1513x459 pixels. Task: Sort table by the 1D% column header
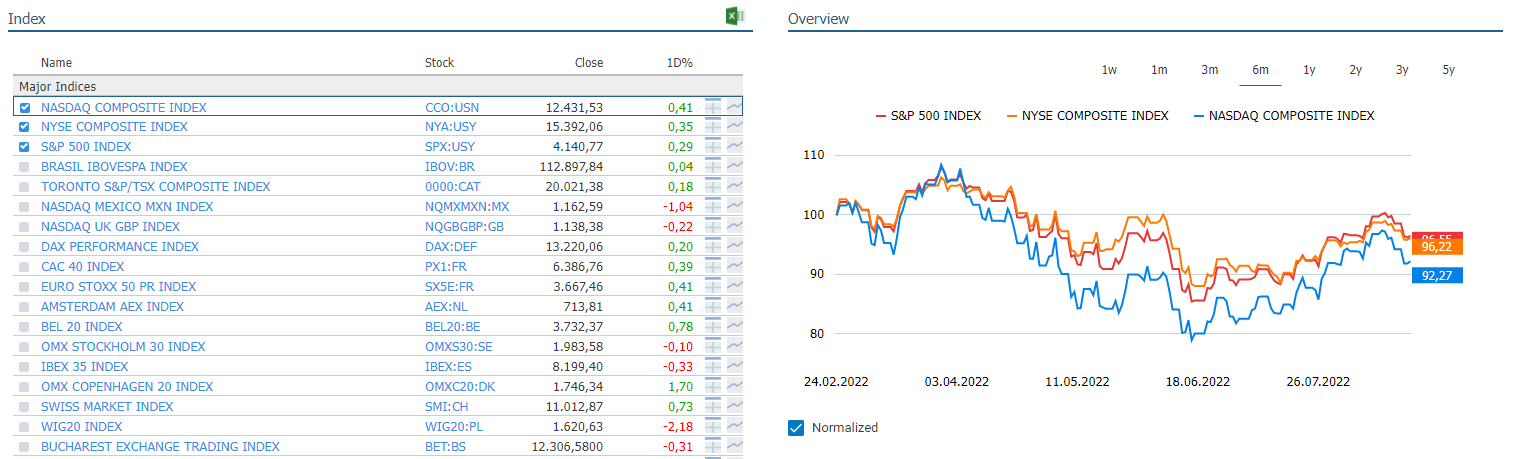(x=680, y=63)
